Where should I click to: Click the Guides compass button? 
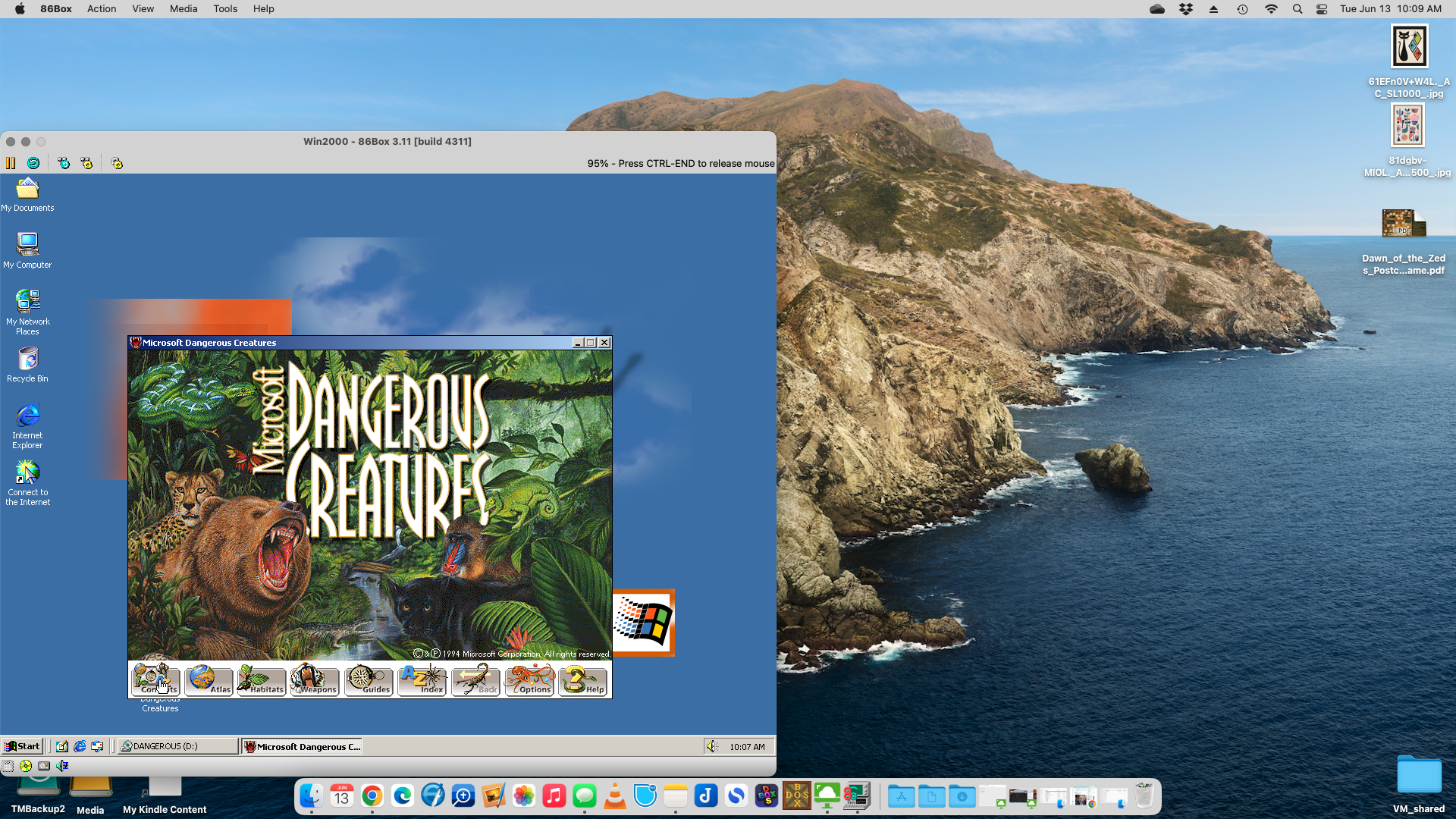(x=369, y=679)
